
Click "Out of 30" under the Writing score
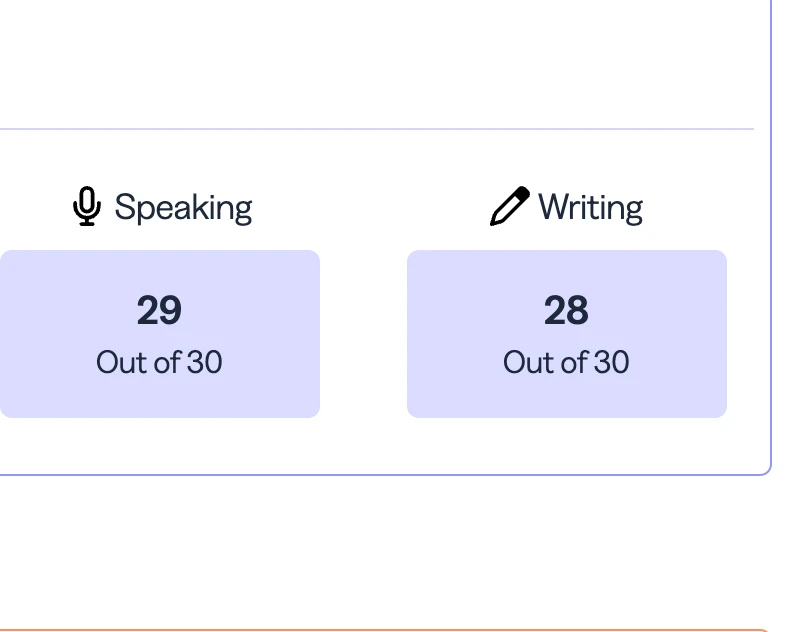pos(566,362)
